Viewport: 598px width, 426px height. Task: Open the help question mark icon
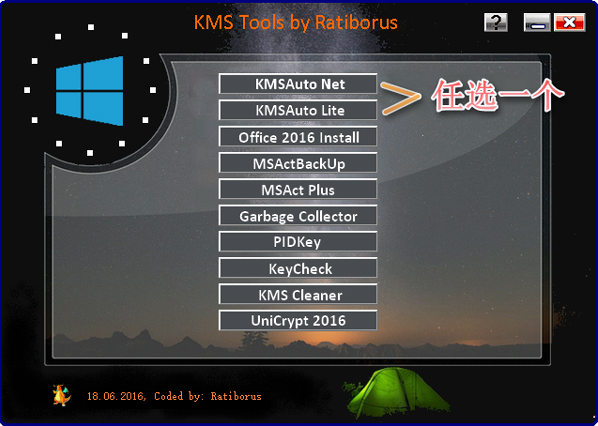tap(496, 22)
